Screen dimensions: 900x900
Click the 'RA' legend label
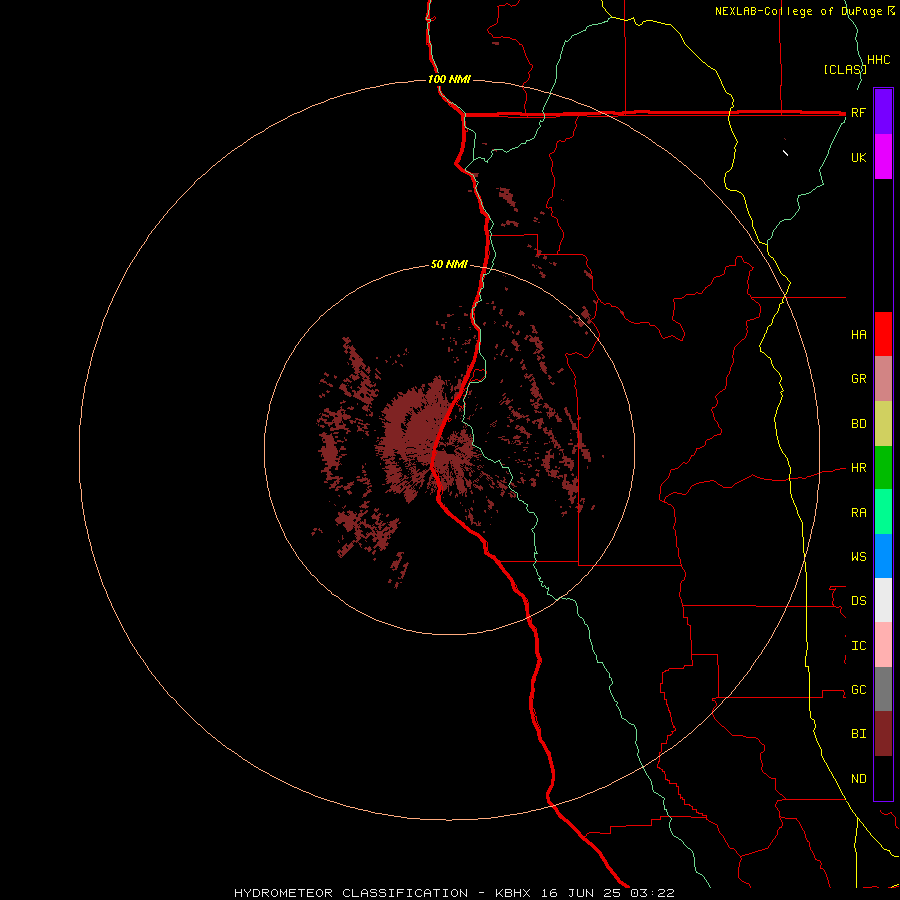[859, 513]
